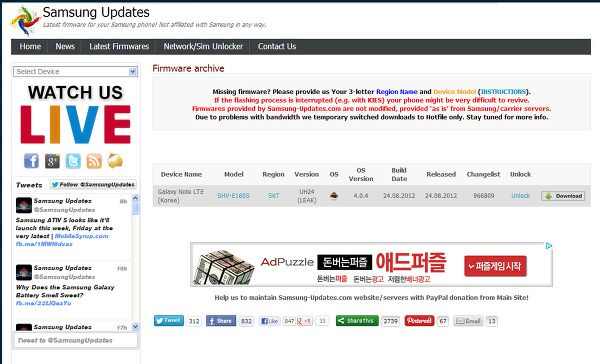Click the Android OS icon in firmware row
Screen dimensions: 600x364
tap(334, 196)
